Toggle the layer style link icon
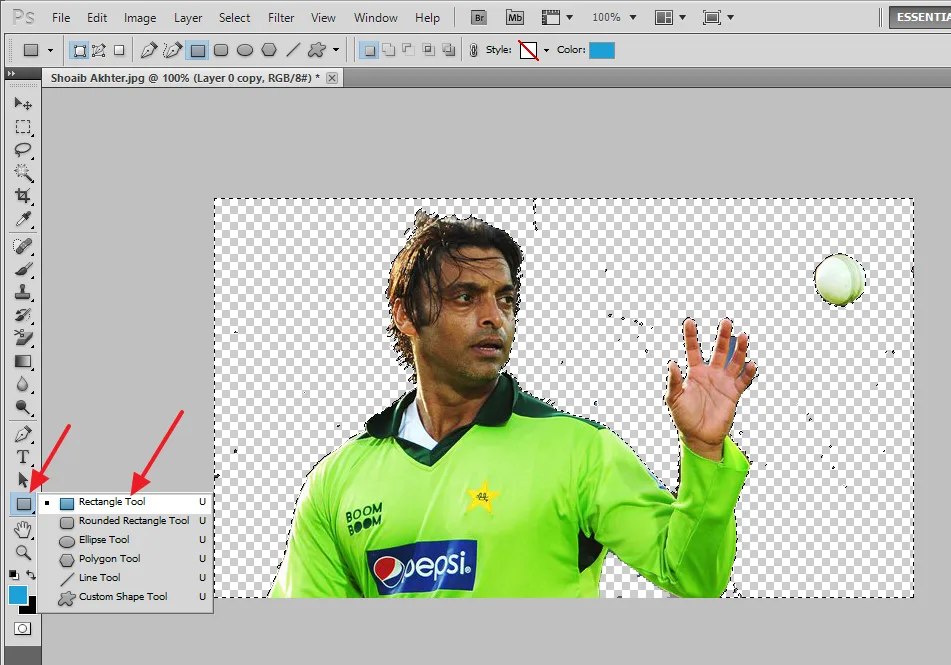The width and height of the screenshot is (951, 665). click(x=474, y=50)
